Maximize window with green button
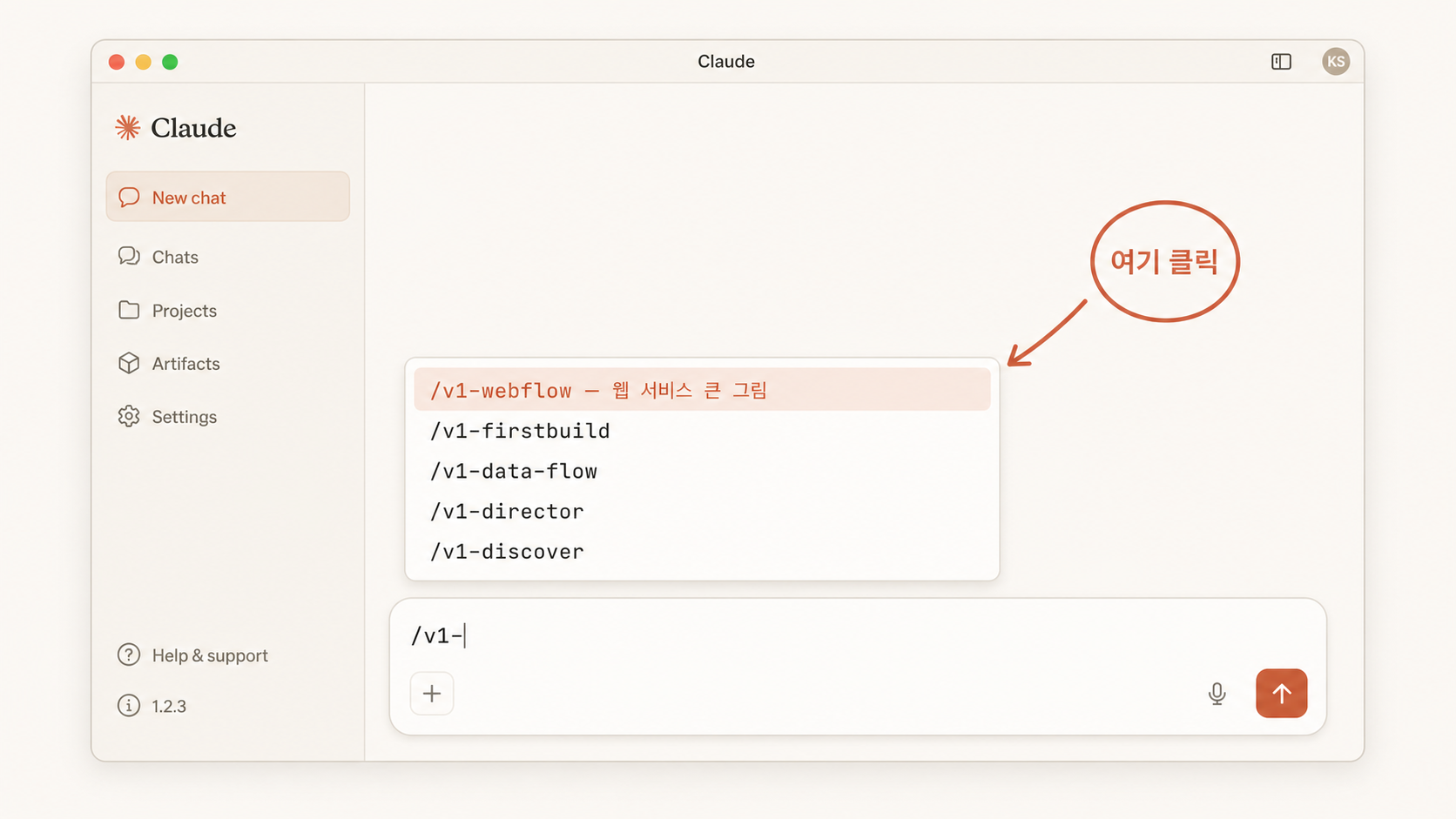The width and height of the screenshot is (1456, 819). click(170, 62)
